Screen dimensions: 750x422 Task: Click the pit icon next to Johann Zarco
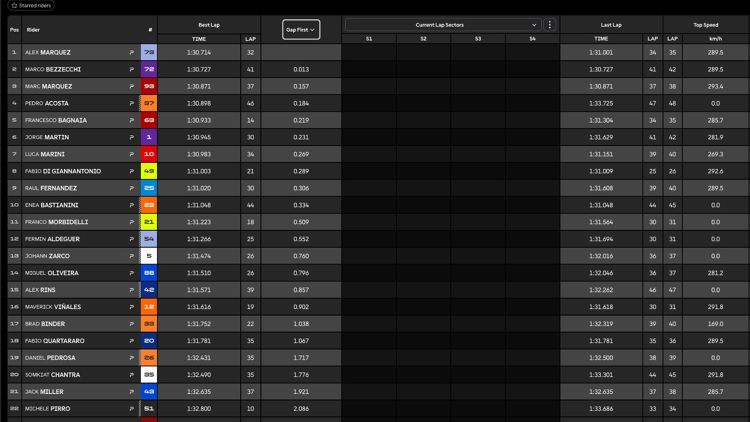point(131,256)
